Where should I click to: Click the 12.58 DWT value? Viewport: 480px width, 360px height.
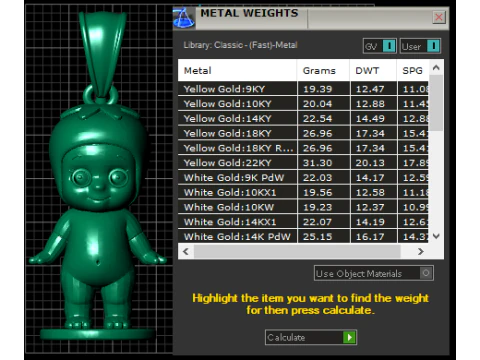click(x=370, y=192)
